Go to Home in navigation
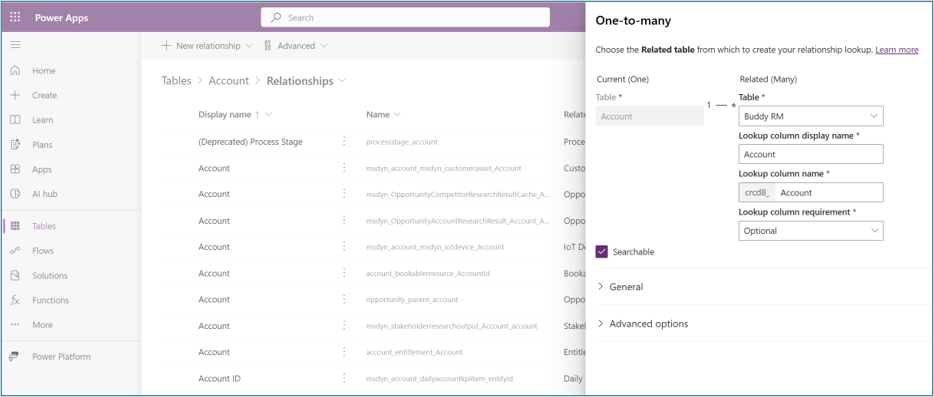Viewport: 934px width, 397px height. tap(43, 70)
